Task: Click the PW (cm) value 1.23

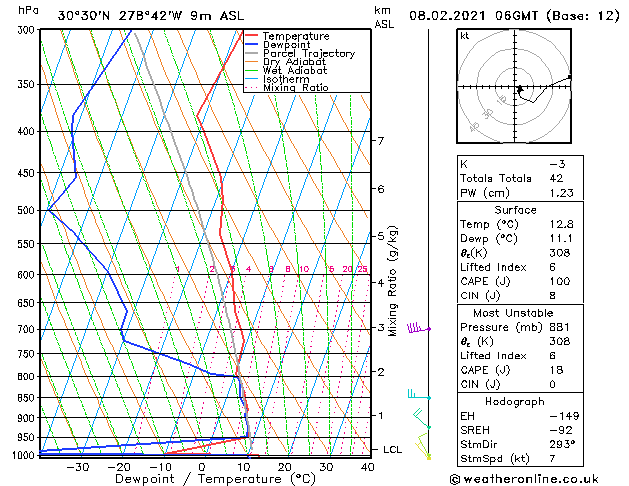Action: tap(562, 193)
